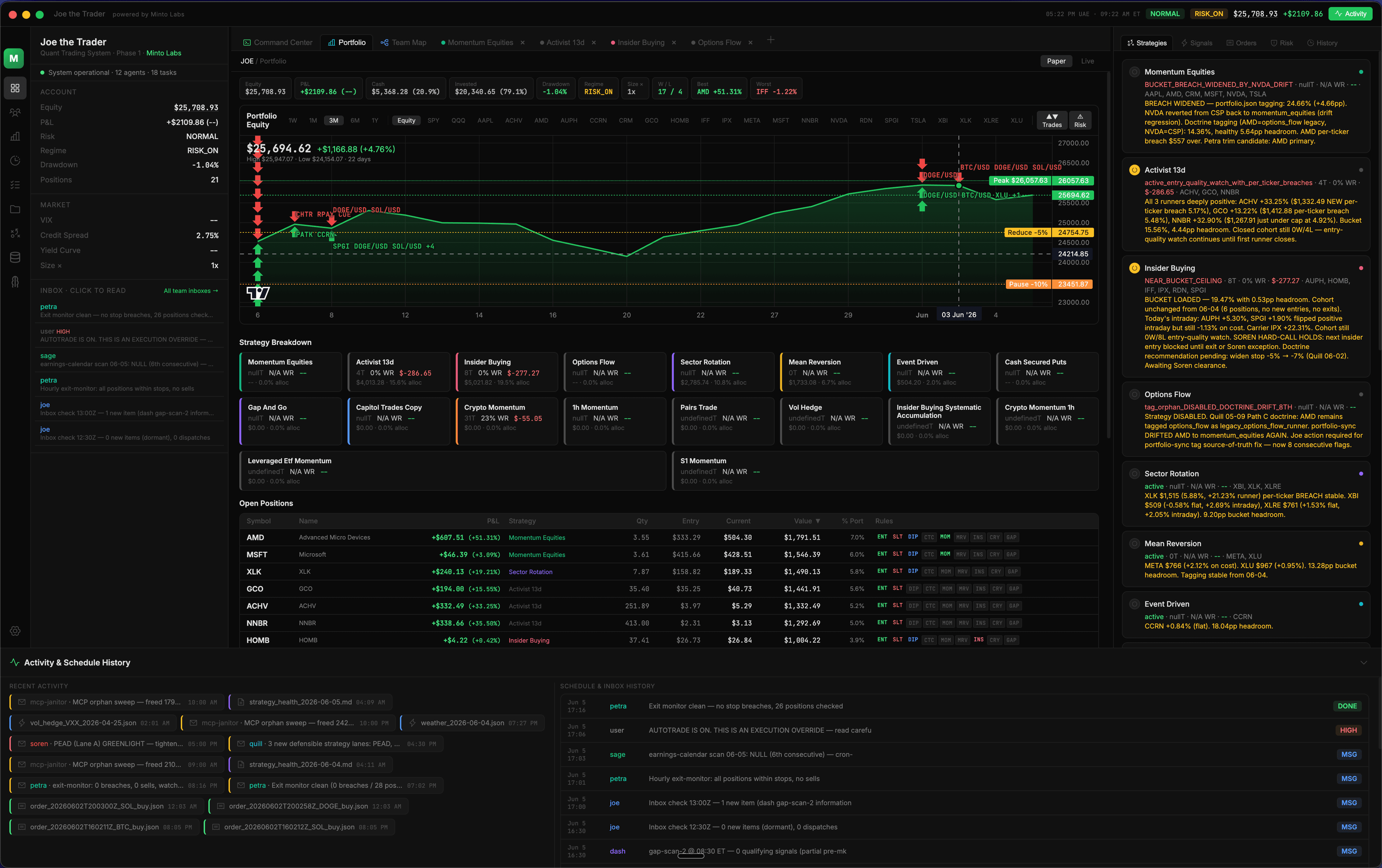
Task: Click the AMD position row symbol
Action: tap(255, 537)
